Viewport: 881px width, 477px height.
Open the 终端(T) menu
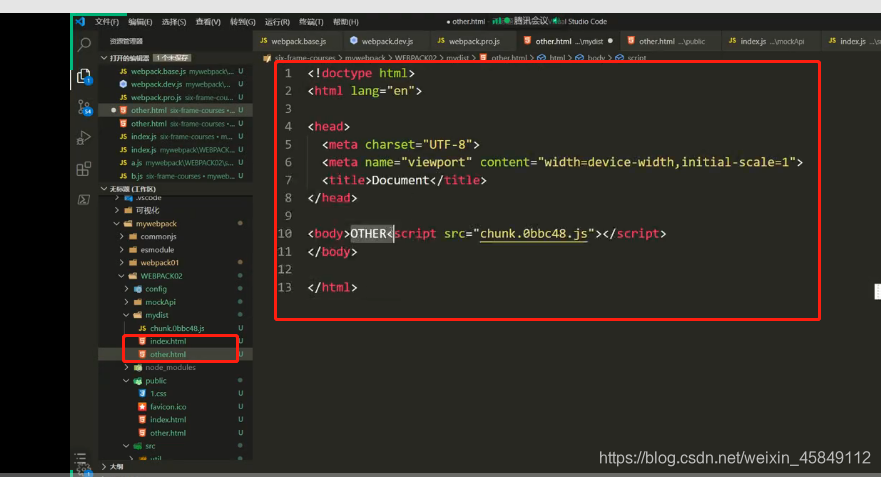coord(311,22)
